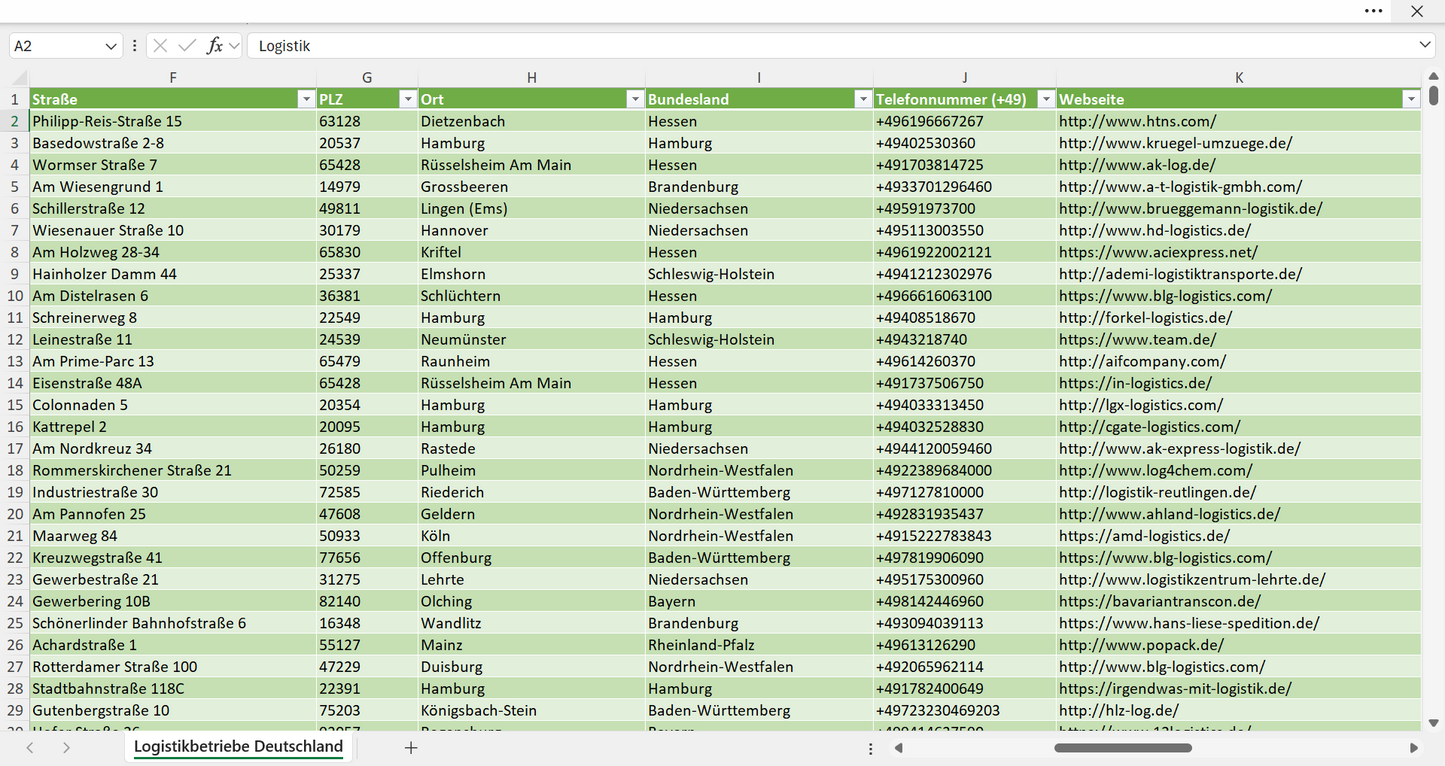Click the next sheet navigation arrow
The image size is (1445, 766).
coord(66,748)
